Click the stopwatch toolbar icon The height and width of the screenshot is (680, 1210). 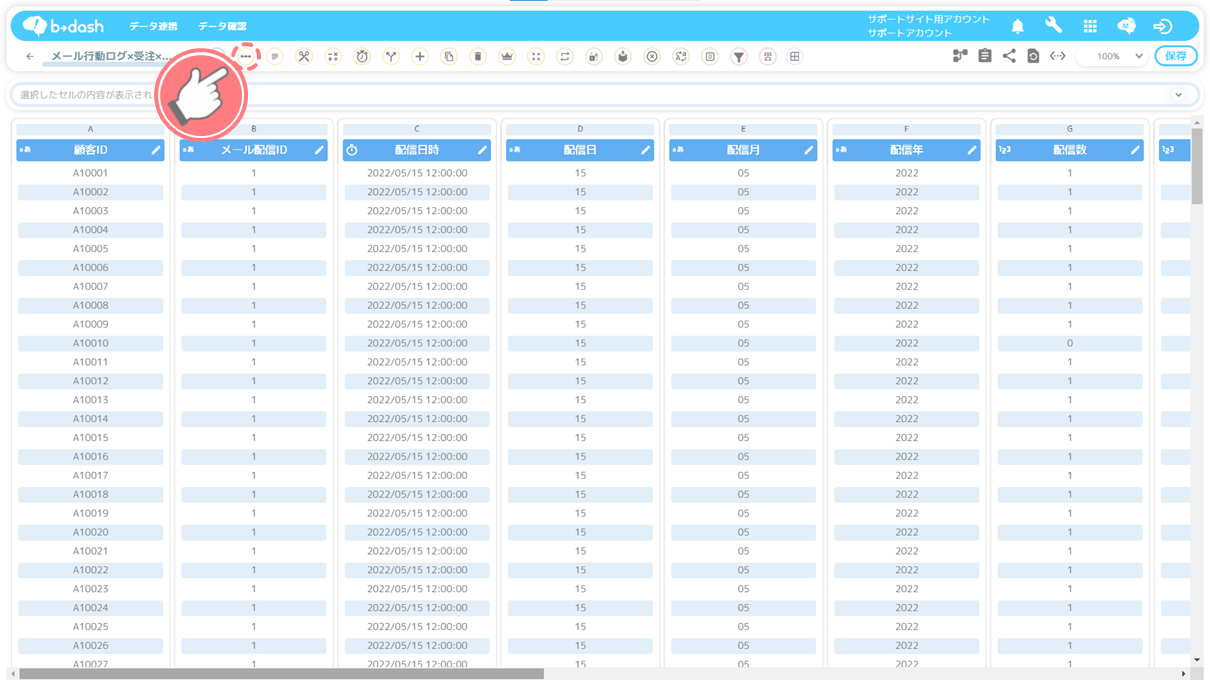[x=362, y=57]
